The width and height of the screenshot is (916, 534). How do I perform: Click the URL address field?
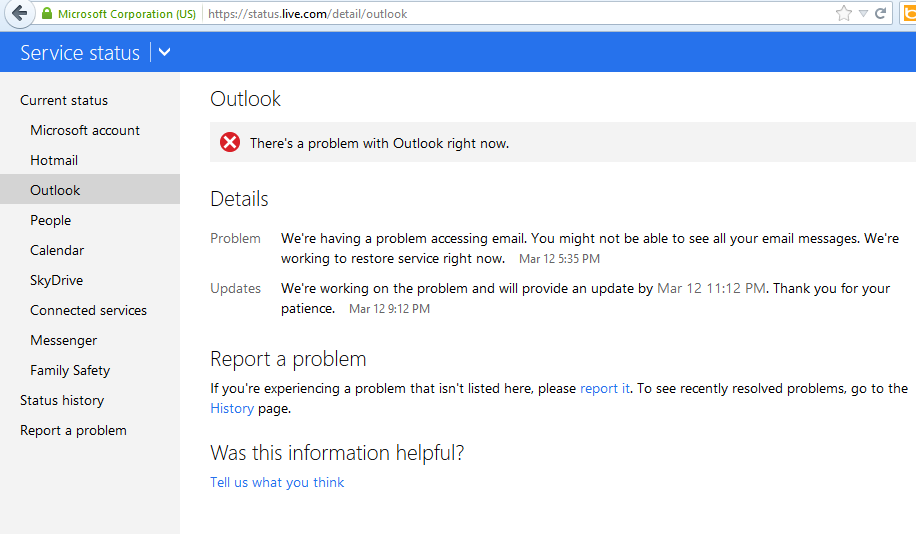tap(514, 13)
